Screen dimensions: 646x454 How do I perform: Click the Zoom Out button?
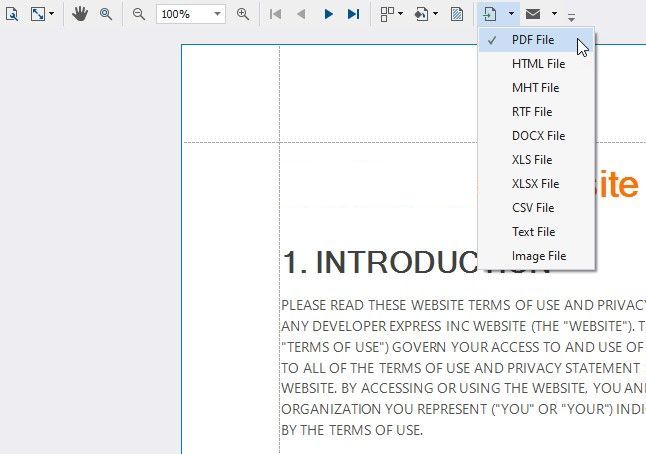click(x=139, y=14)
